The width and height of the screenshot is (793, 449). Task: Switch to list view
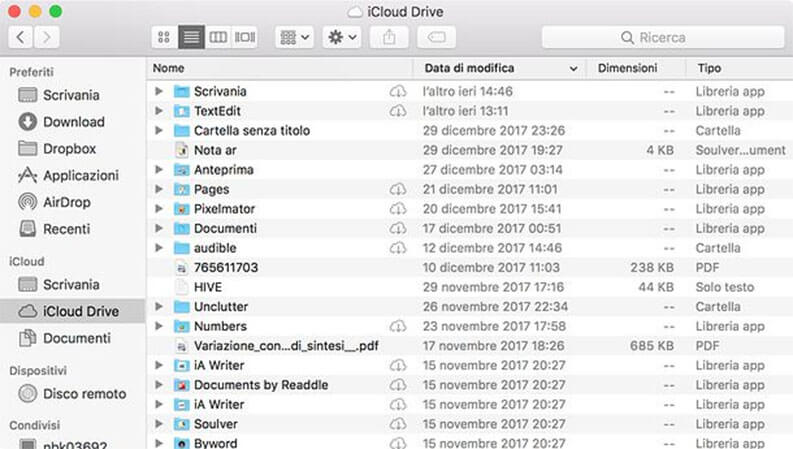(191, 37)
